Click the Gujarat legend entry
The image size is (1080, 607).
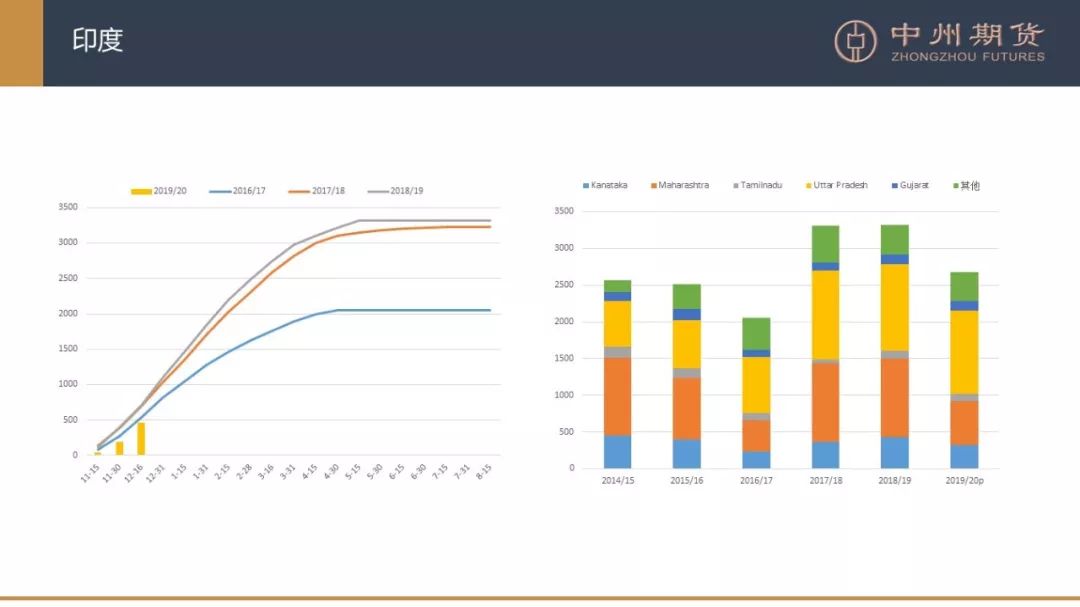pos(911,185)
